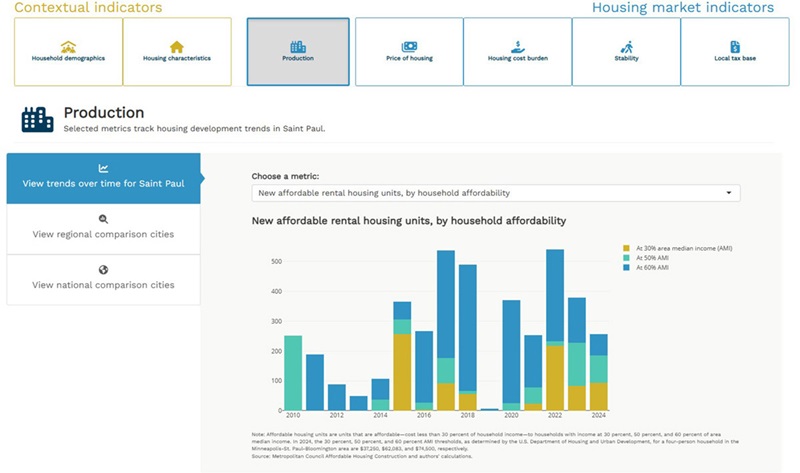Select View trends over time for Saint Paul

pyautogui.click(x=103, y=178)
